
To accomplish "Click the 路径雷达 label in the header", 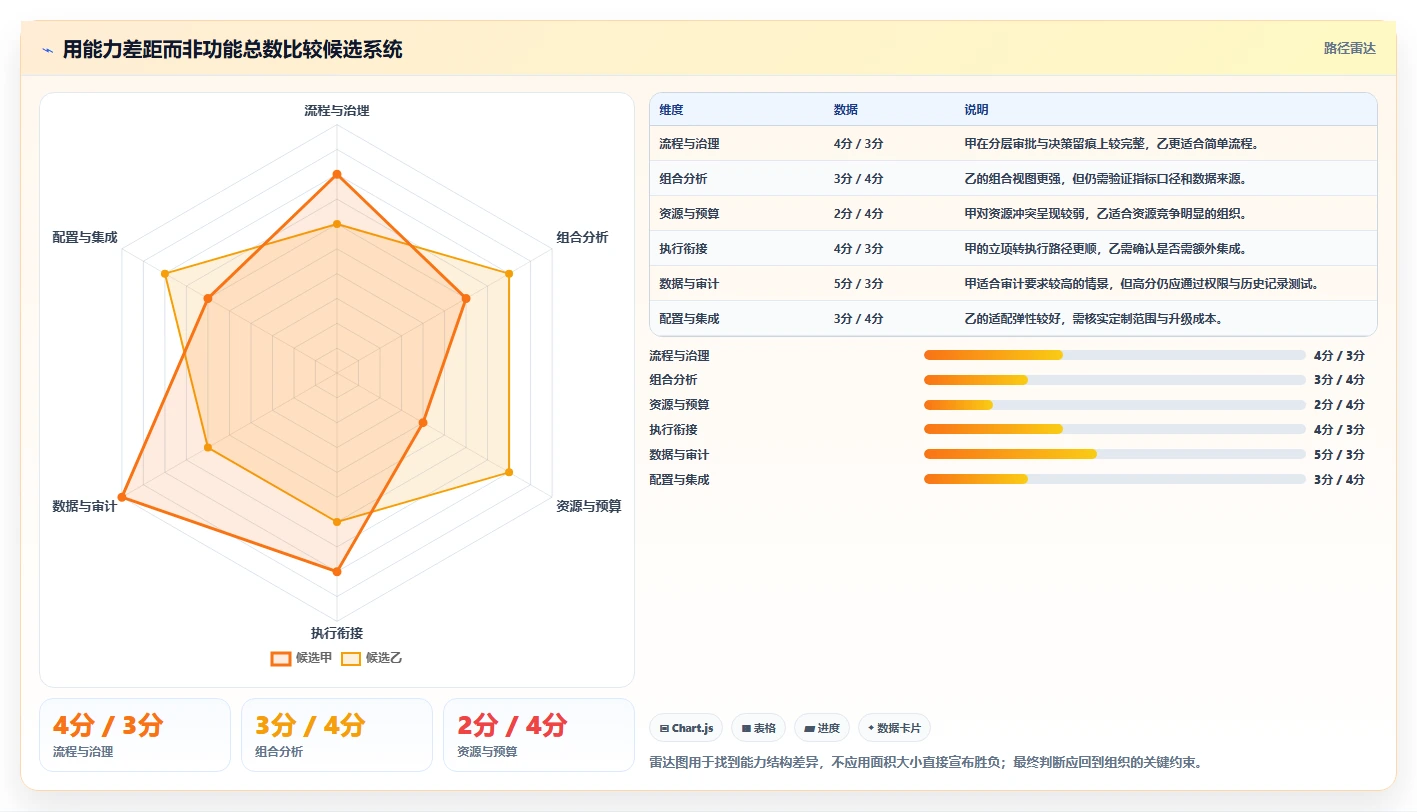I will [x=1349, y=48].
